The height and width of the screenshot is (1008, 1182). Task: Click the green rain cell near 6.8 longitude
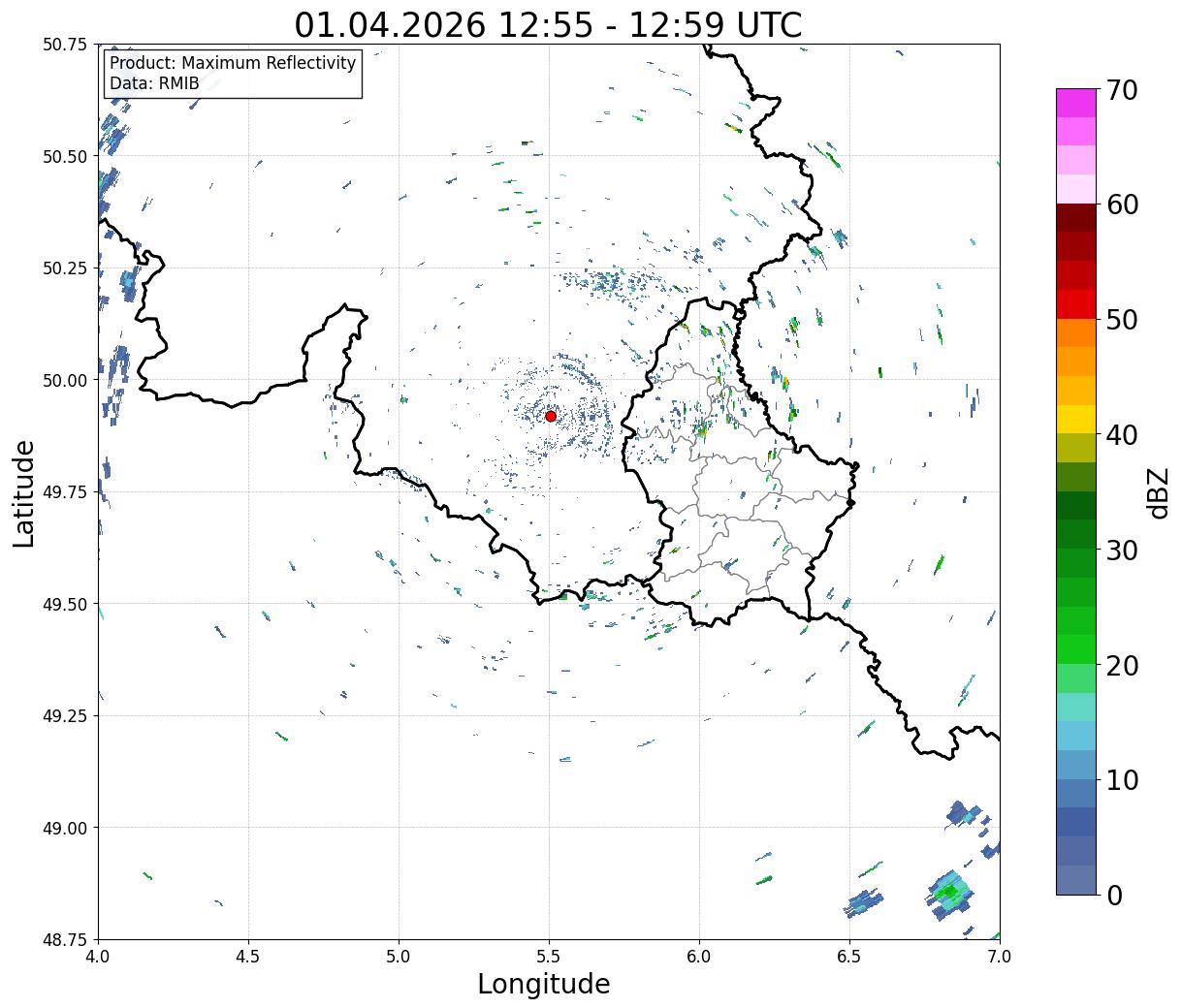tap(949, 890)
